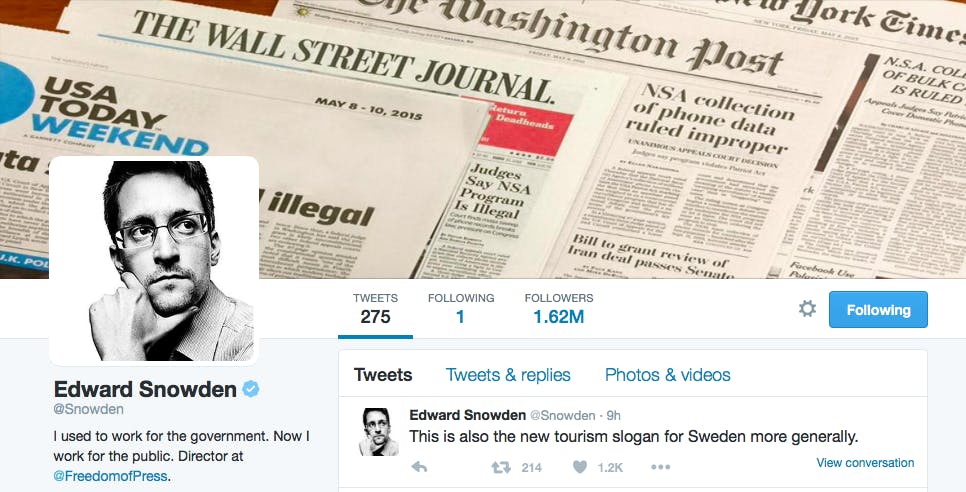The width and height of the screenshot is (966, 492).
Task: Switch to Tweets & replies tab
Action: [508, 375]
